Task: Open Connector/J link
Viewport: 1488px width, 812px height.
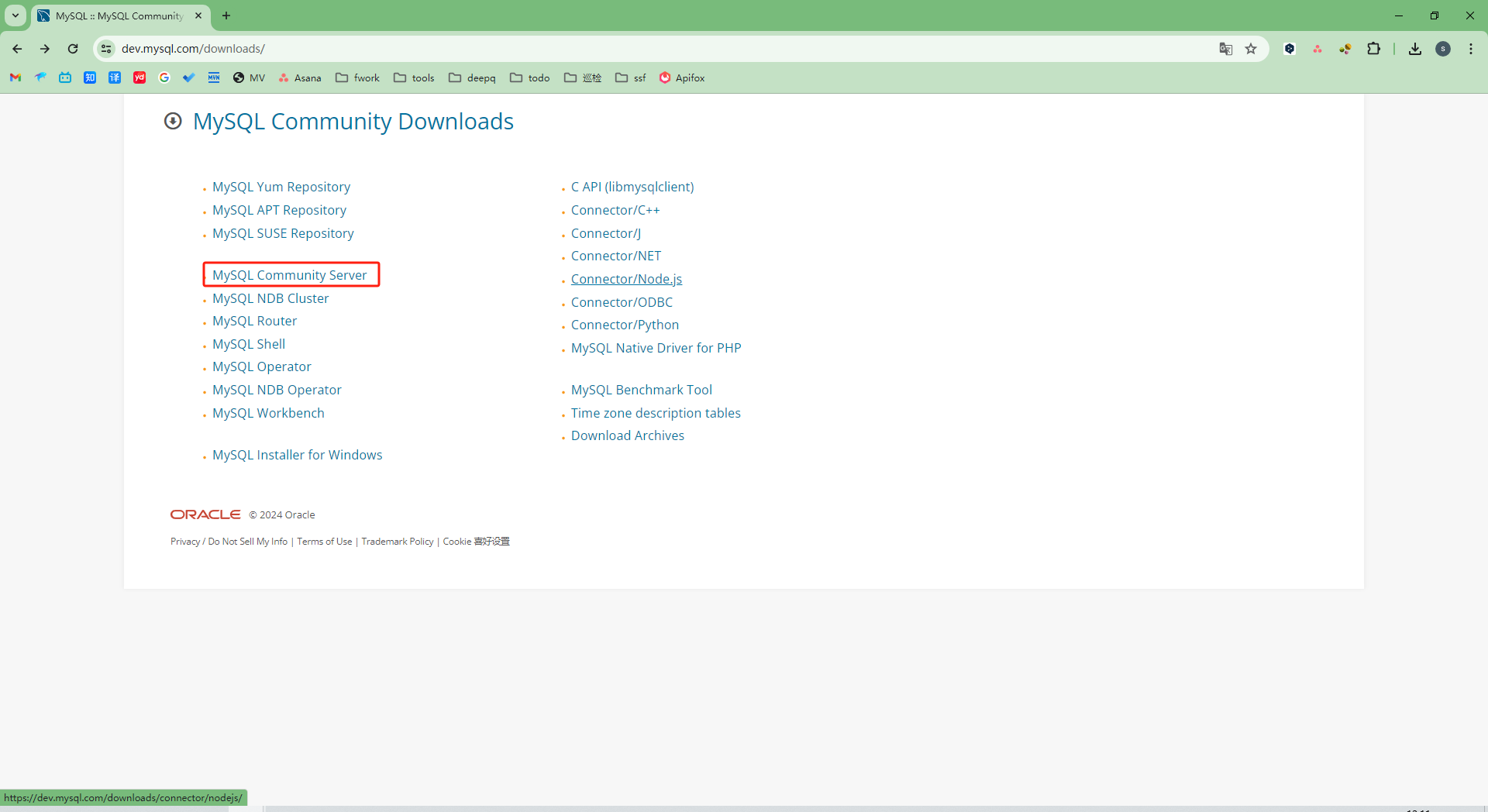Action: pos(606,233)
